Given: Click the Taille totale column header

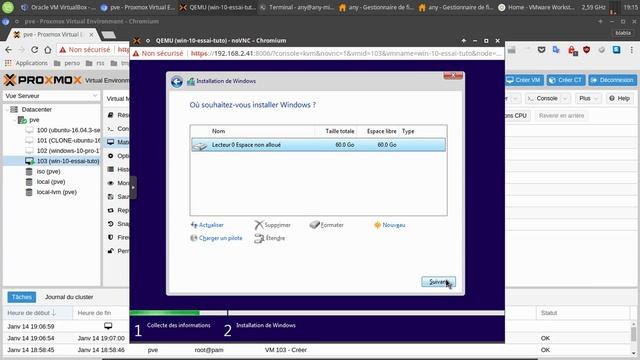Looking at the screenshot, I should 340,131.
